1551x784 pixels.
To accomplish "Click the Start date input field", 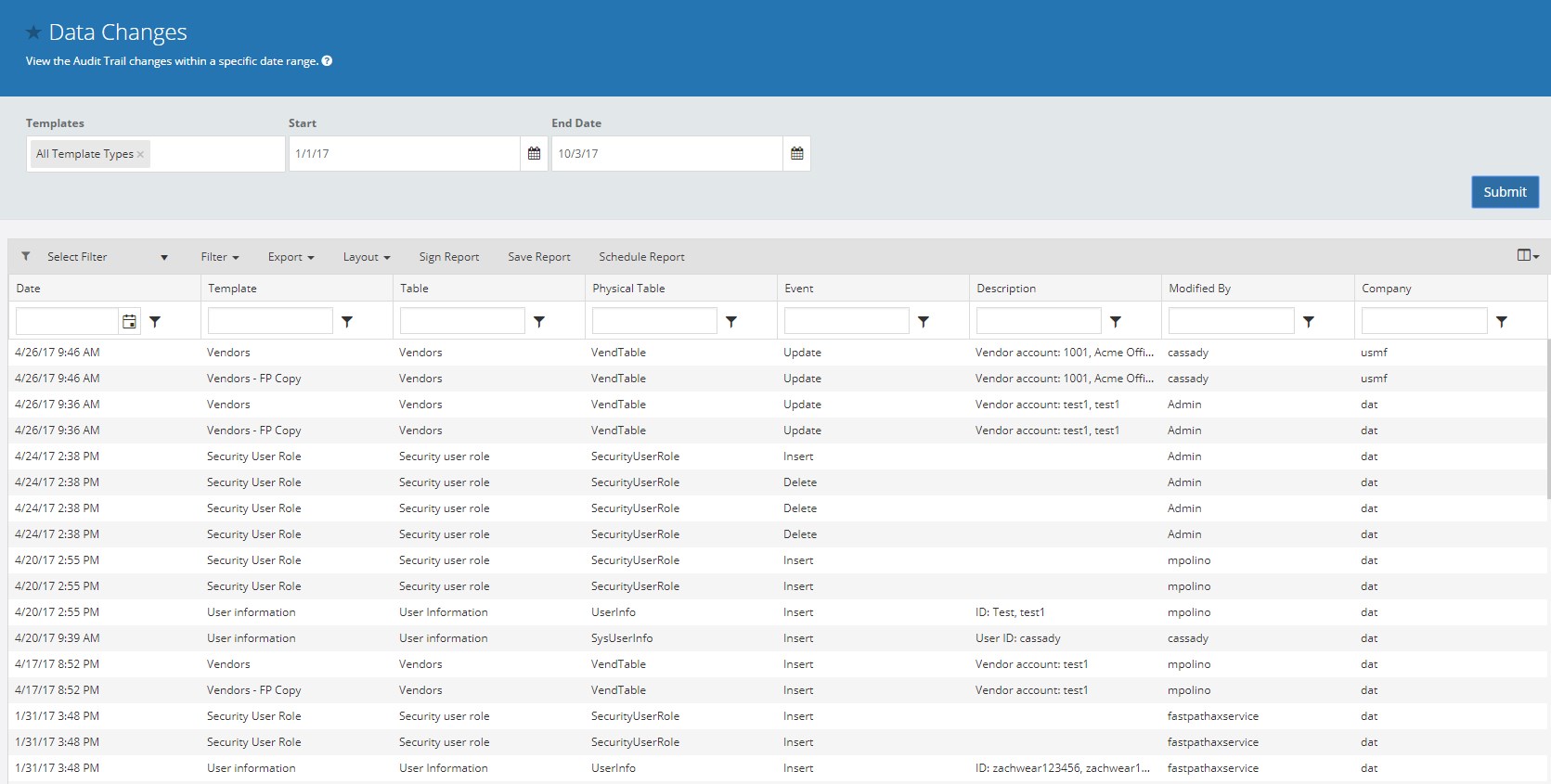I will [405, 154].
